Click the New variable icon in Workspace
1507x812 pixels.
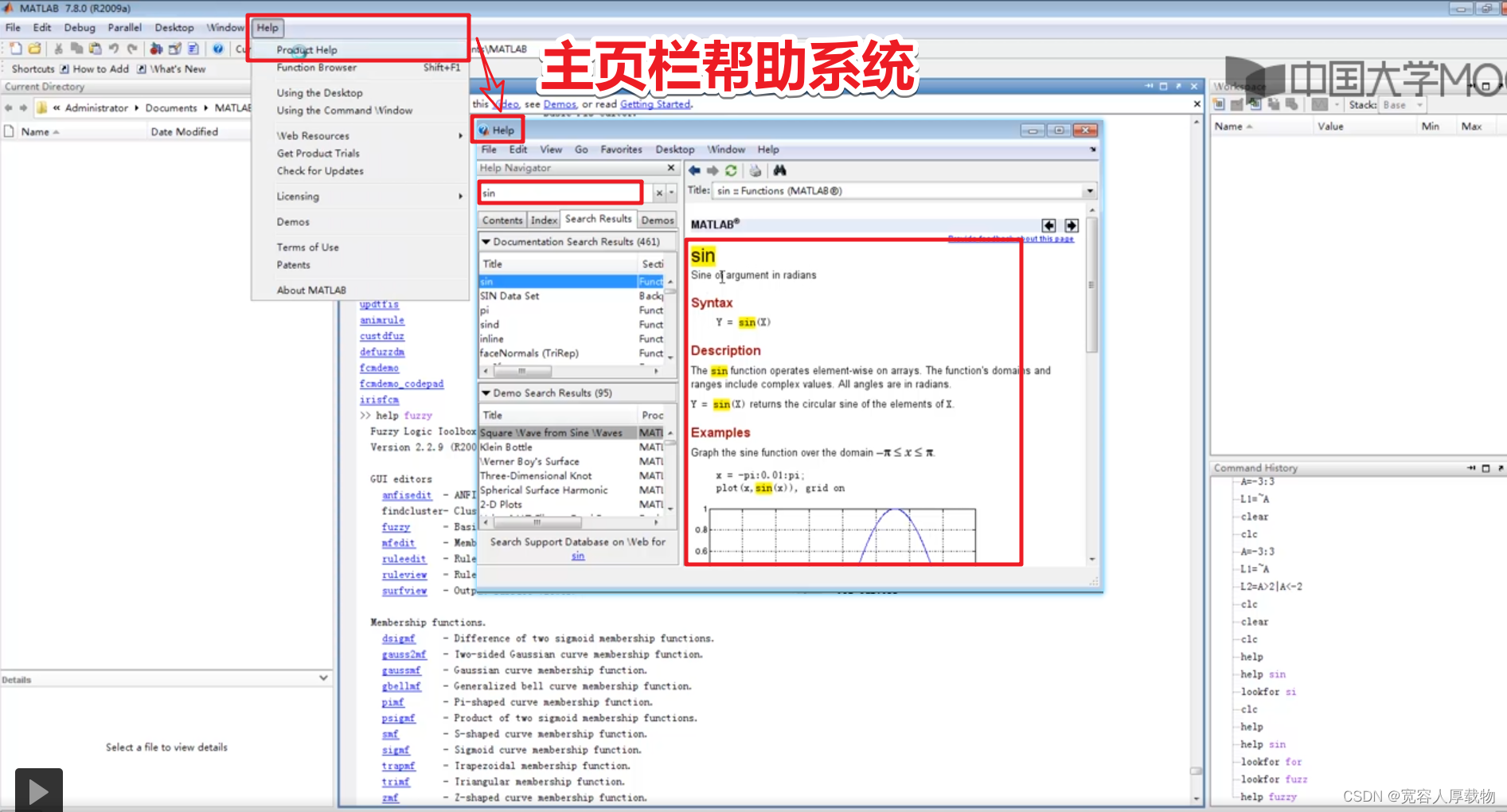pyautogui.click(x=1219, y=104)
